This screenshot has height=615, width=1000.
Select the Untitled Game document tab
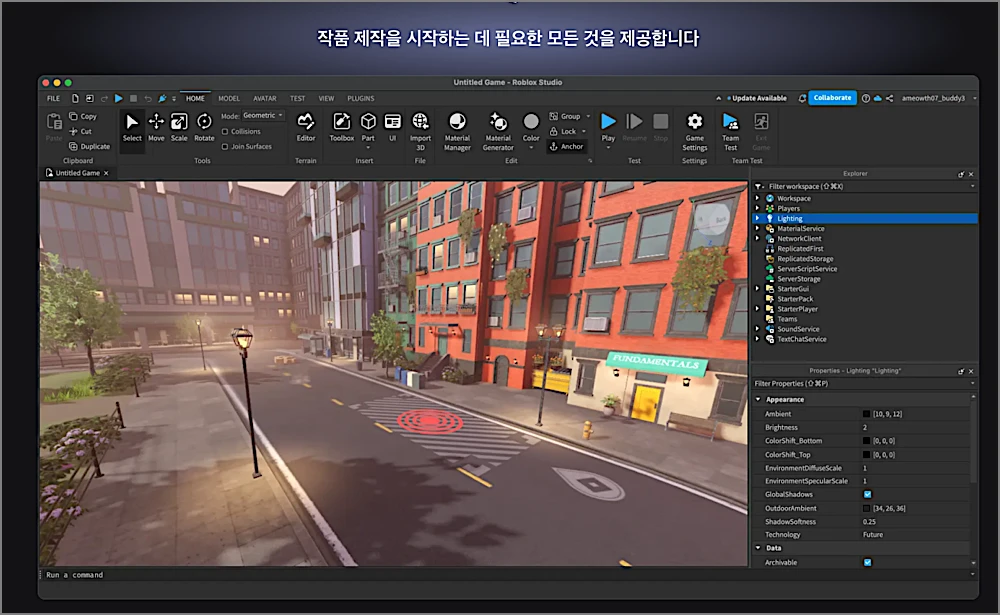click(x=77, y=173)
